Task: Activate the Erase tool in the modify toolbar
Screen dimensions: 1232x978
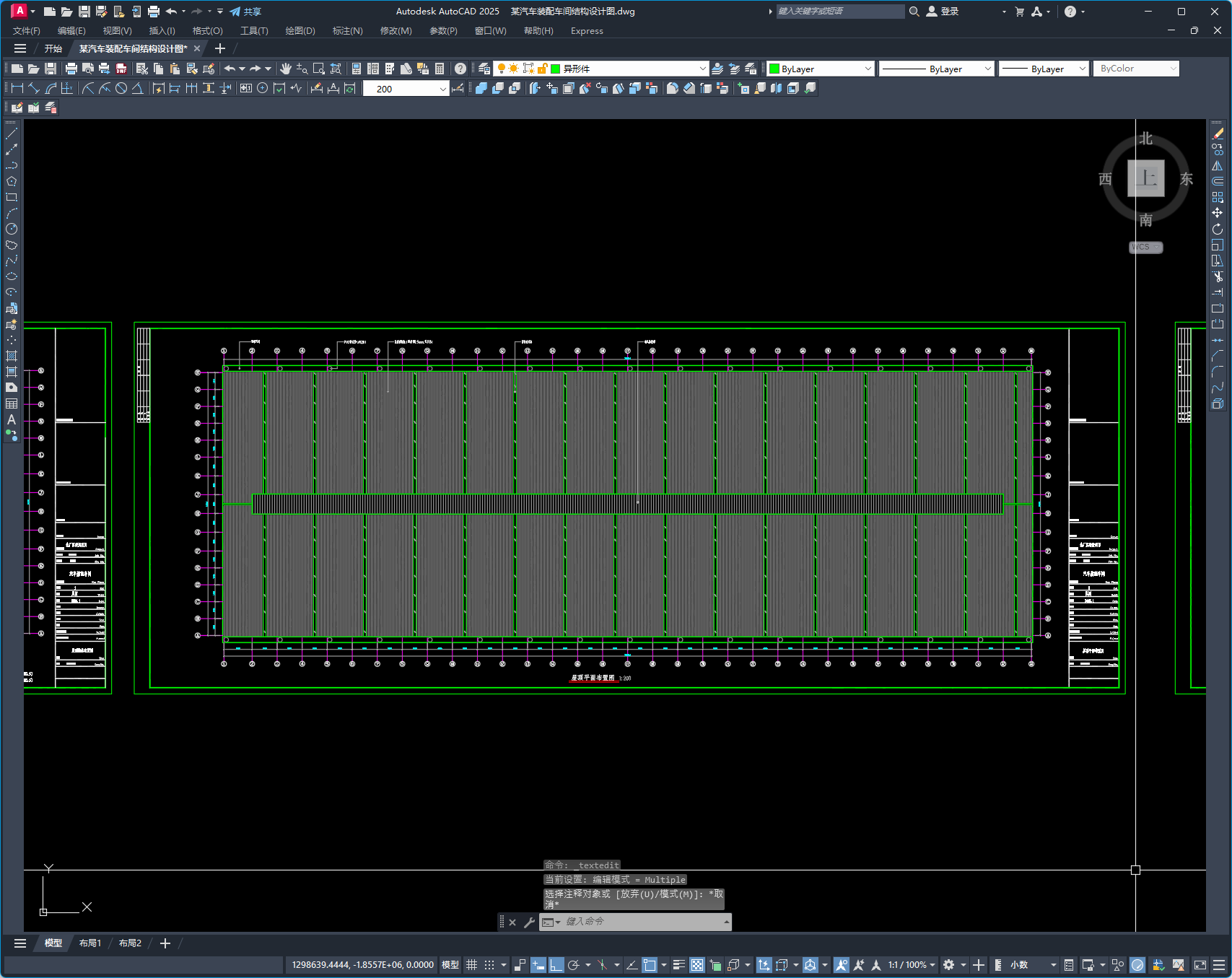Action: pos(1218,134)
